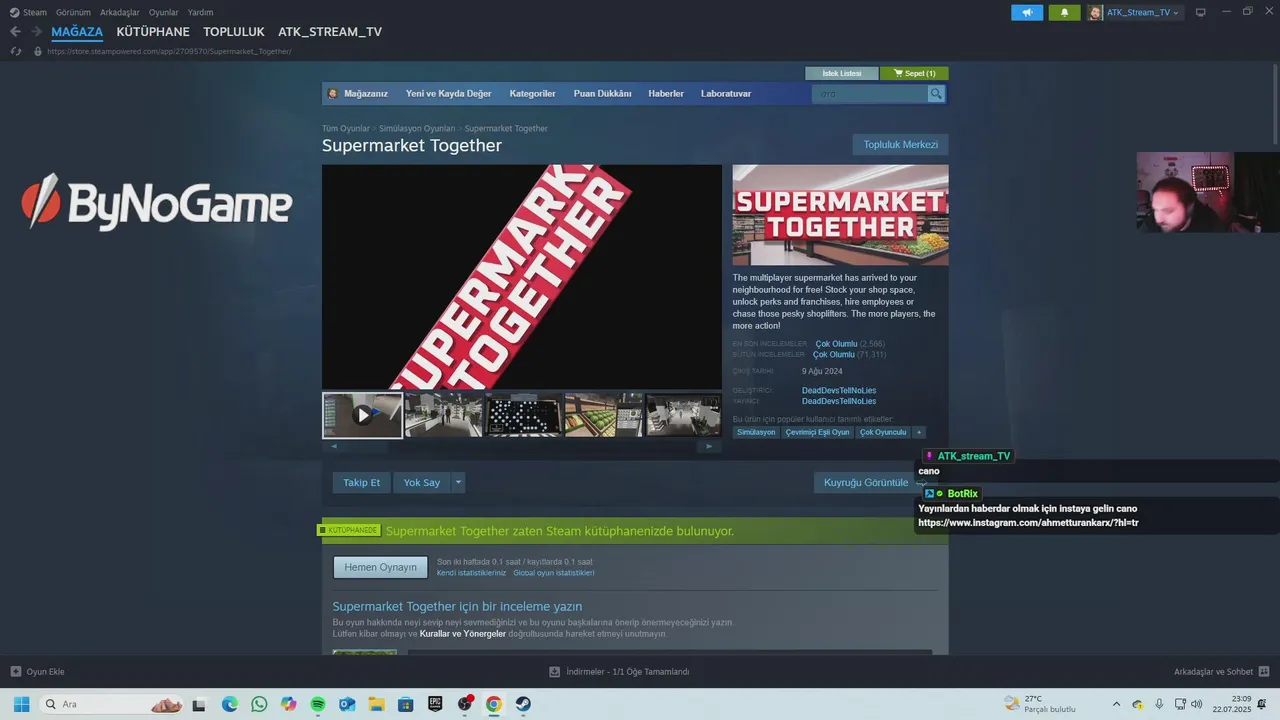1280x720 pixels.
Task: Click the Yok Say button
Action: 422,483
